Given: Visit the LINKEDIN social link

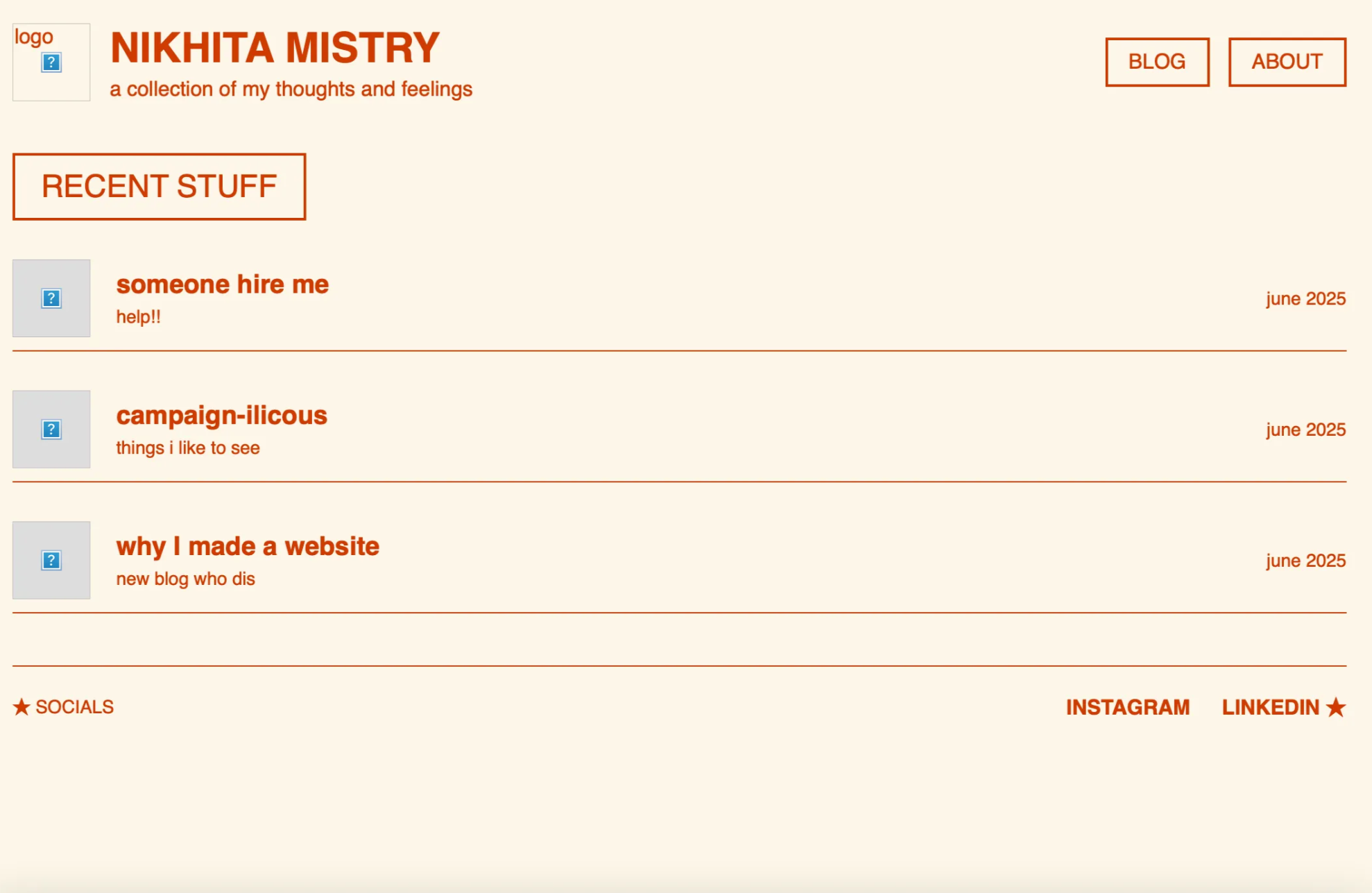Looking at the screenshot, I should 1270,707.
